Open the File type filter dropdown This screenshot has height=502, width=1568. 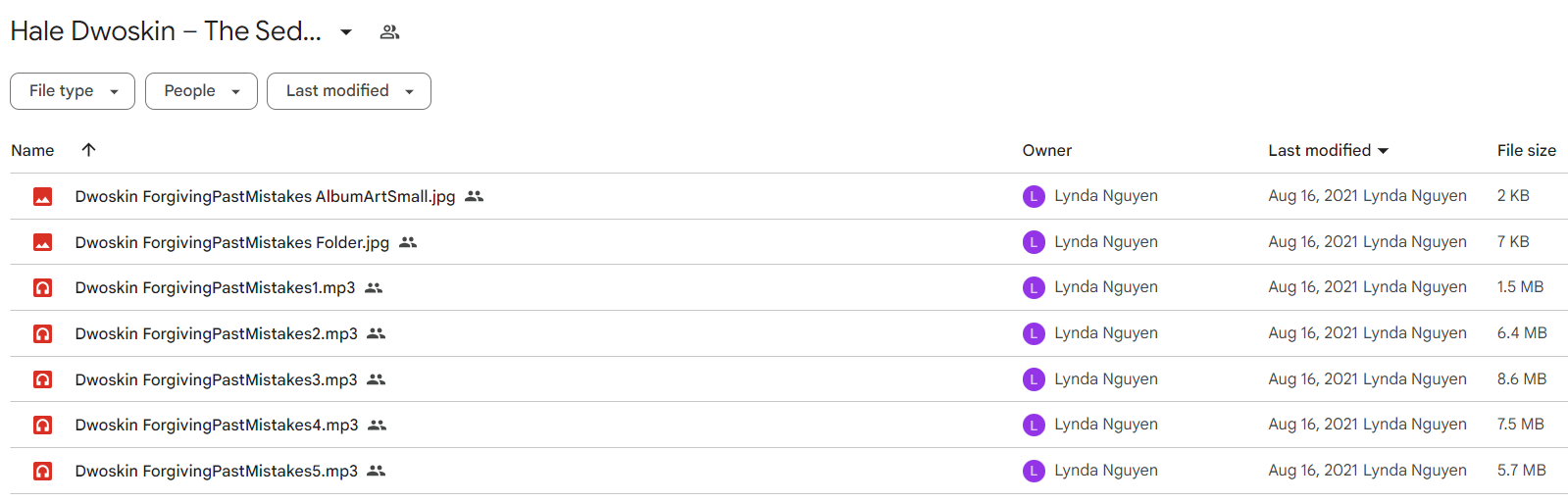pos(73,91)
